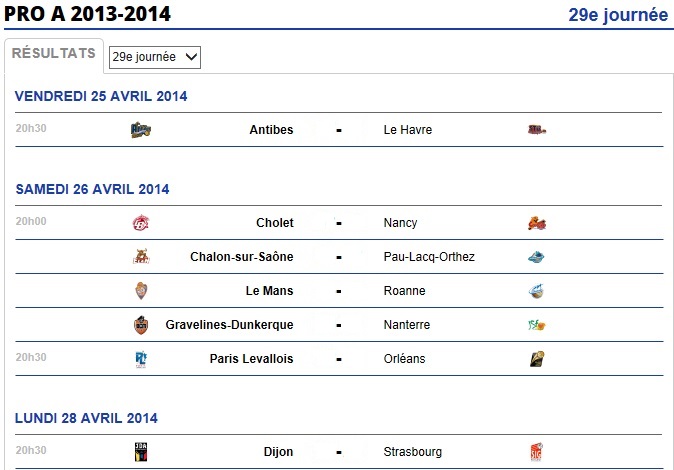The height and width of the screenshot is (470, 674).
Task: Click the Pau-Lacq-Orthez team logo
Action: tap(536, 257)
